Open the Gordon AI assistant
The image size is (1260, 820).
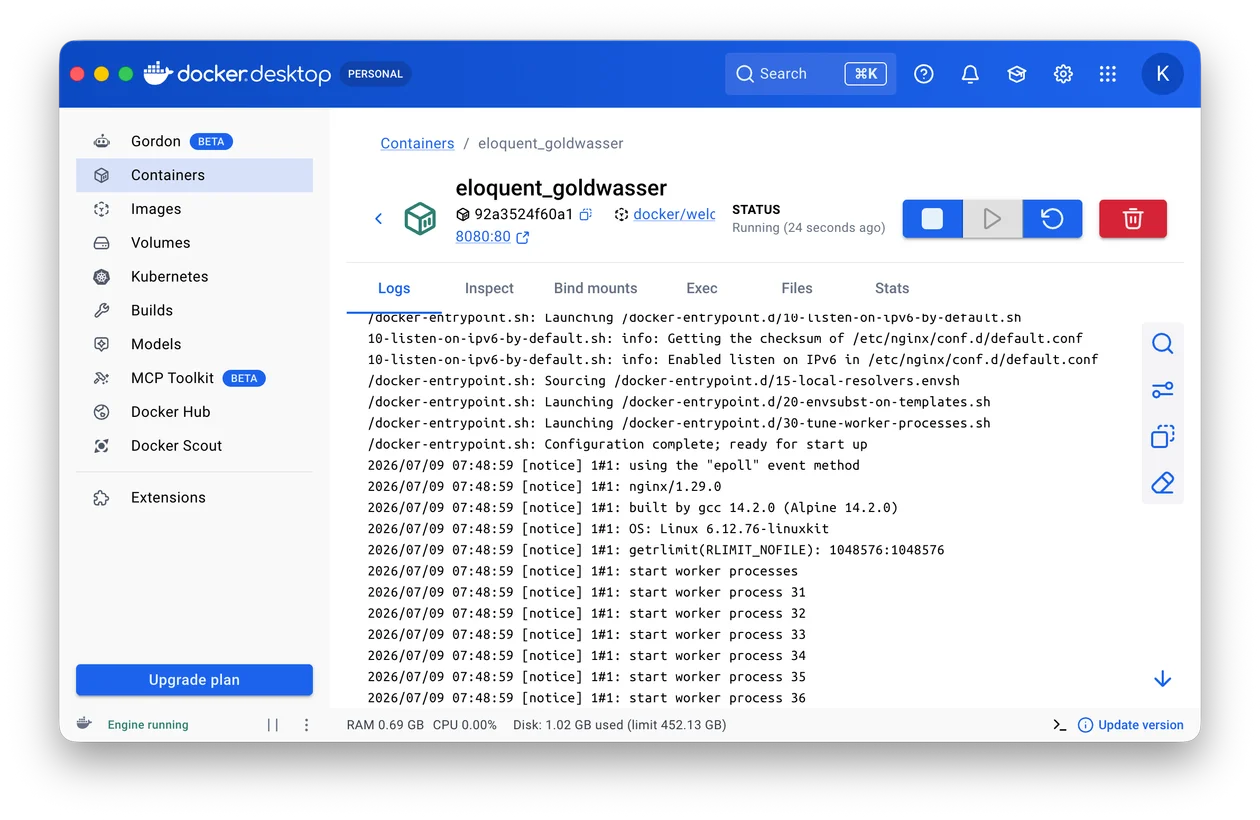pos(194,141)
